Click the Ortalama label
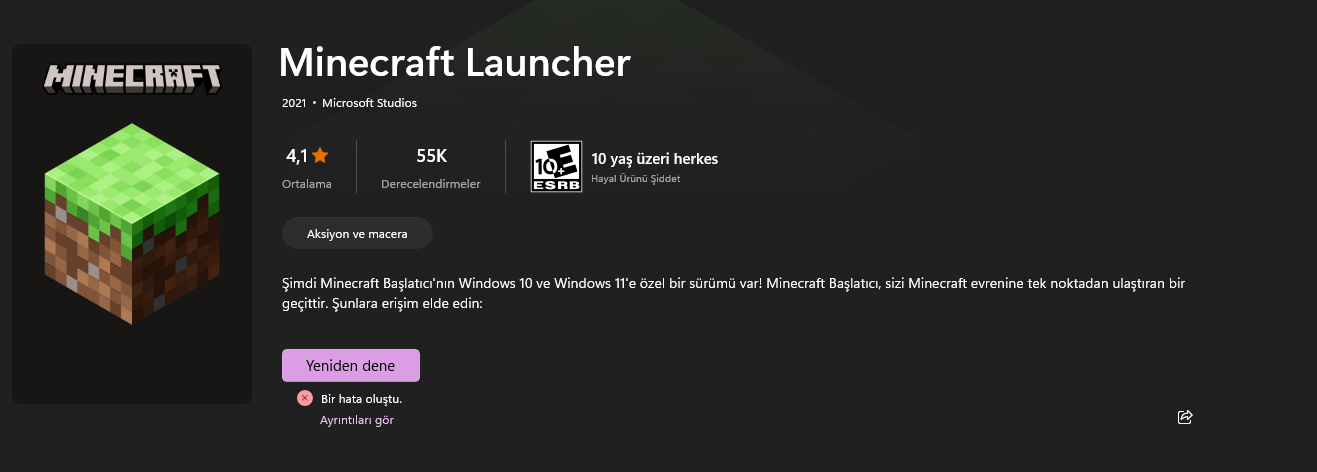Image resolution: width=1317 pixels, height=472 pixels. click(x=306, y=184)
